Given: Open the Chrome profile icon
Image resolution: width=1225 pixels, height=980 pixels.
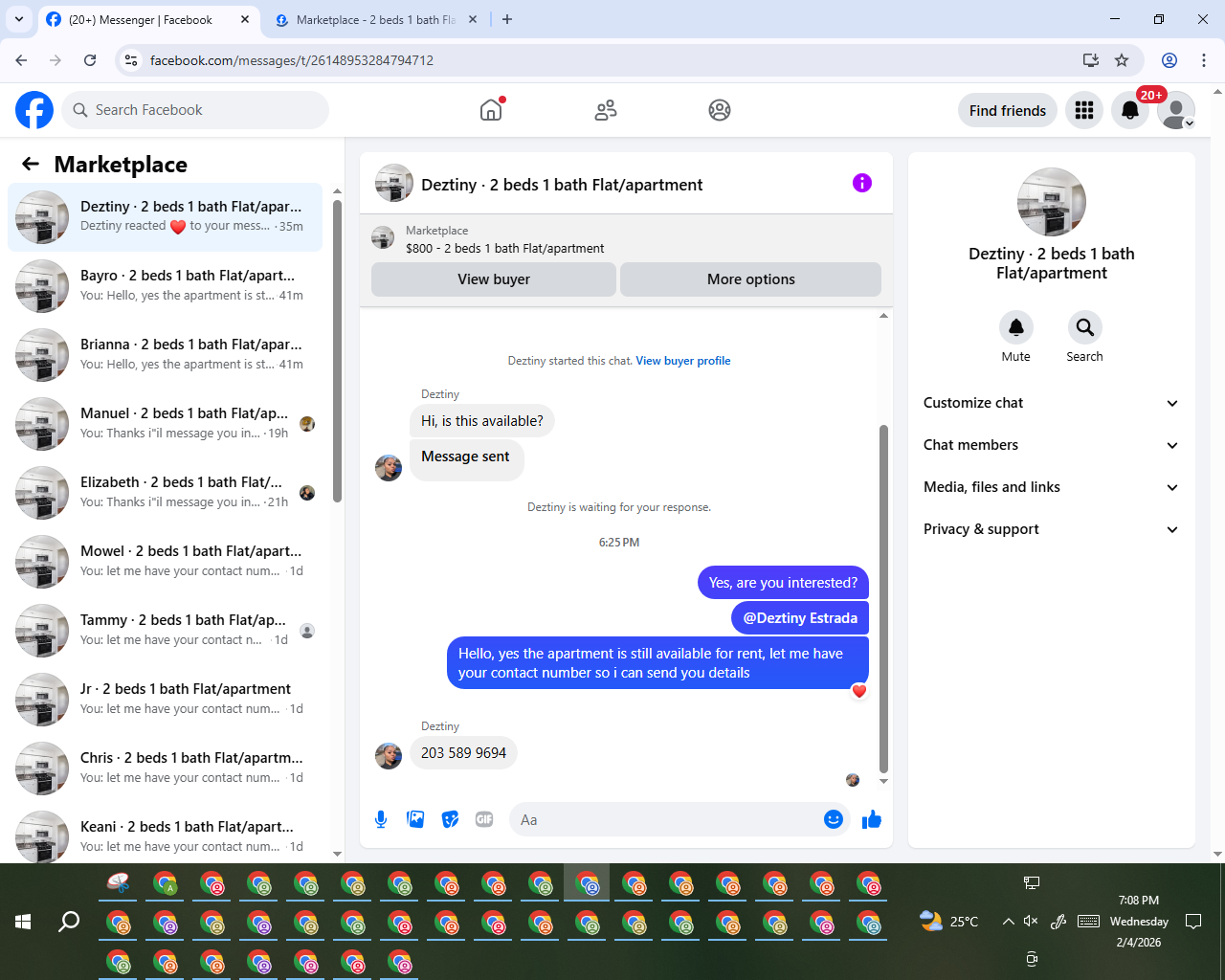Looking at the screenshot, I should (1169, 60).
